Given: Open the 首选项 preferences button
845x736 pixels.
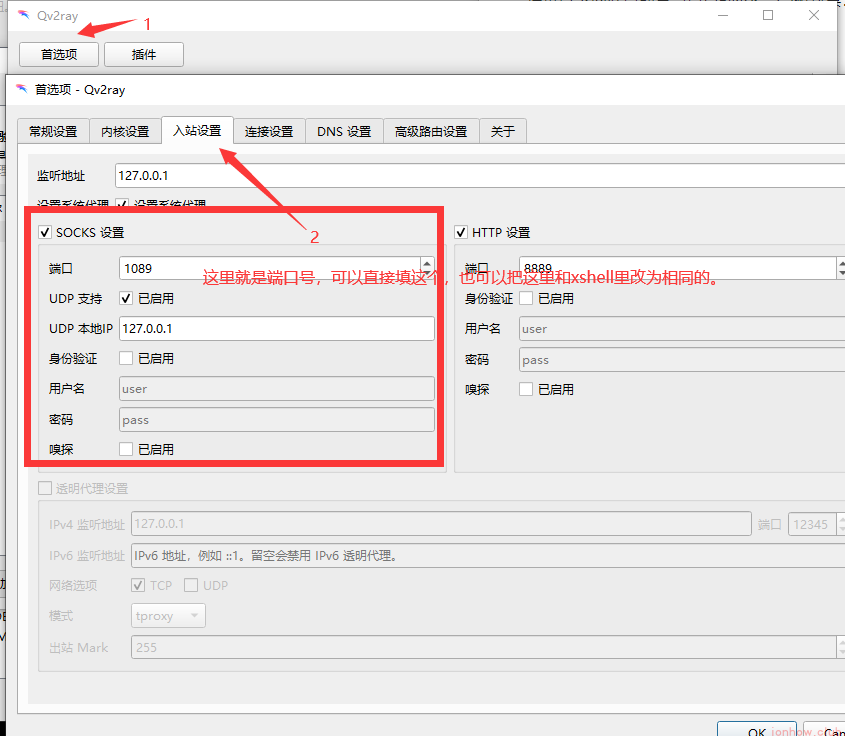Looking at the screenshot, I should (59, 54).
